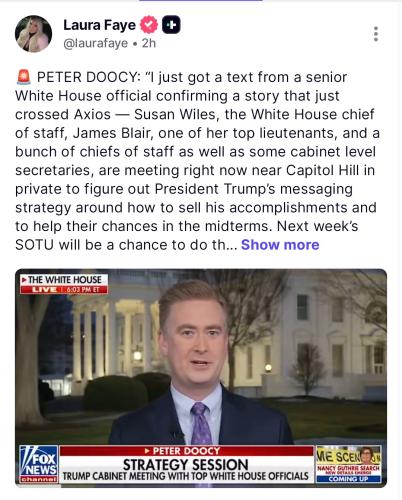
Task: Open the three-dot post options menu
Action: (376, 34)
